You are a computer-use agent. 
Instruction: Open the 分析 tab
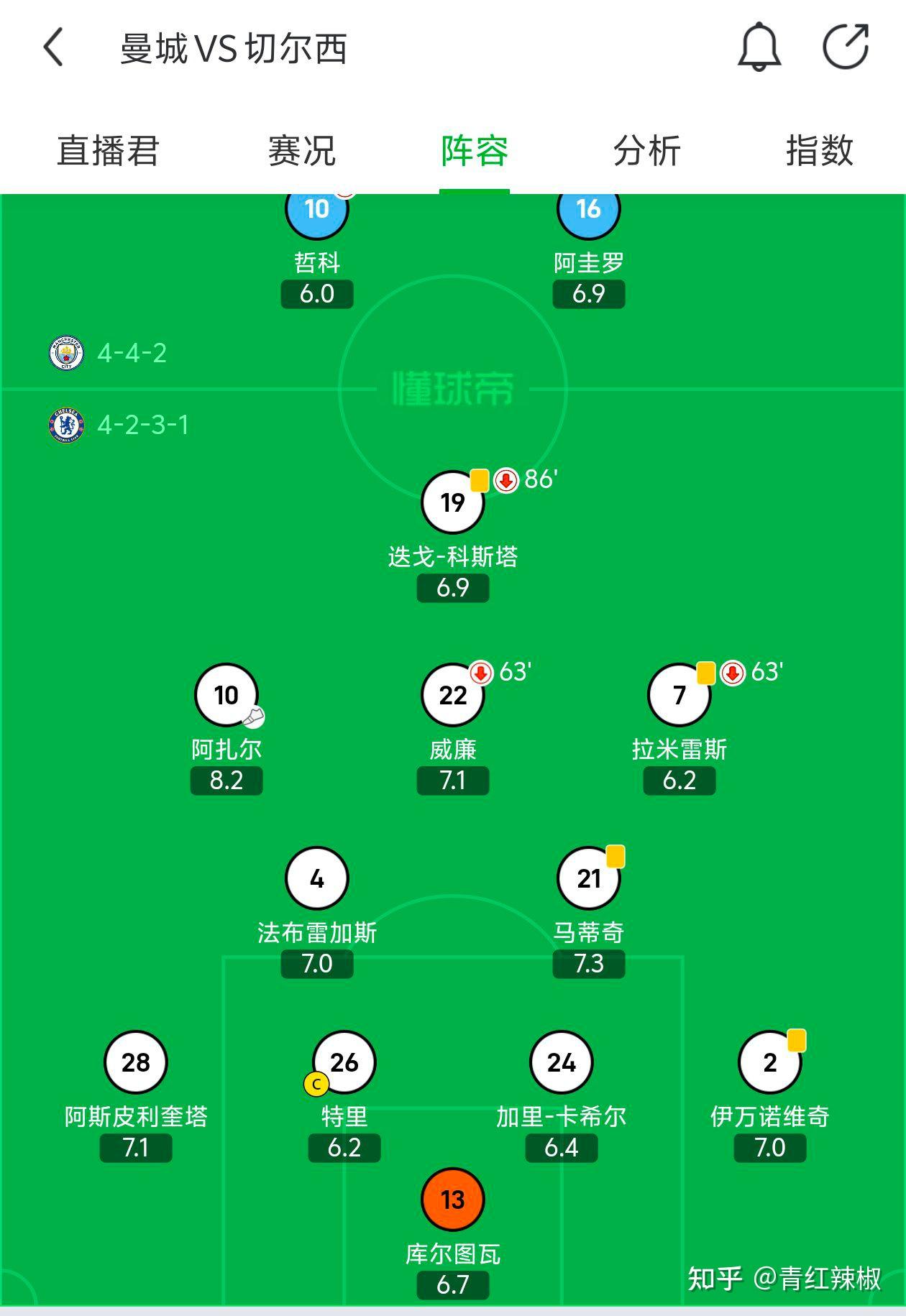click(646, 151)
